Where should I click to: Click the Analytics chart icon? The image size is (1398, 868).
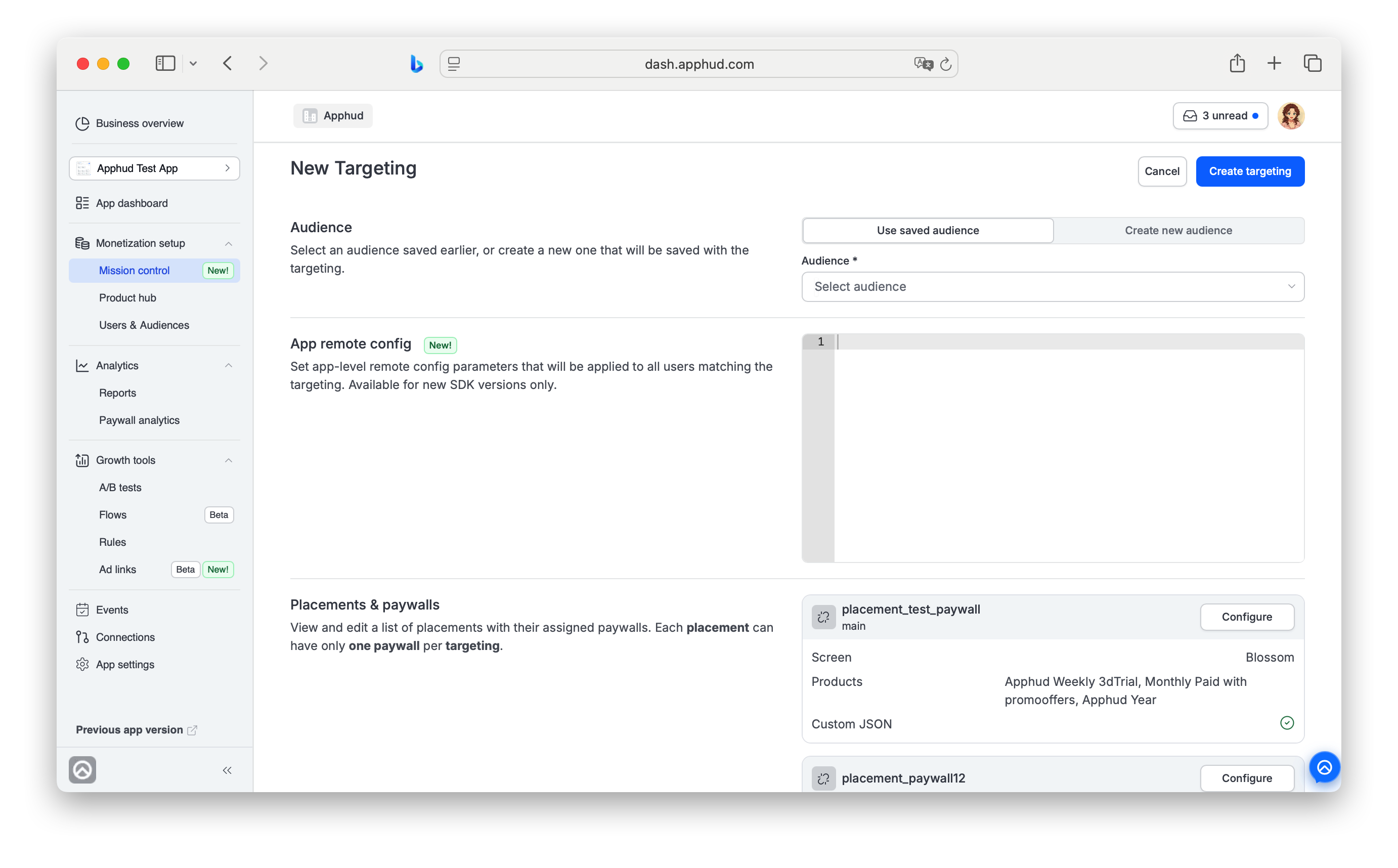click(82, 366)
